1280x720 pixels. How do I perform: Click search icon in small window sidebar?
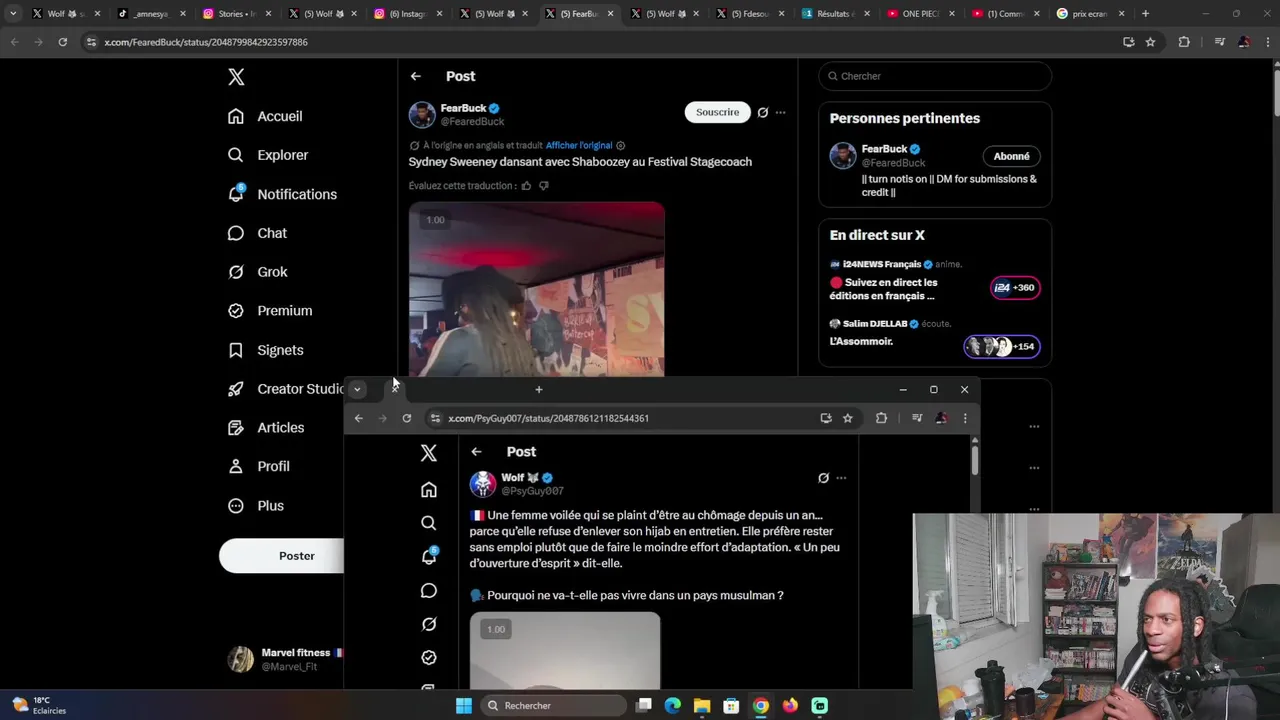[x=429, y=523]
